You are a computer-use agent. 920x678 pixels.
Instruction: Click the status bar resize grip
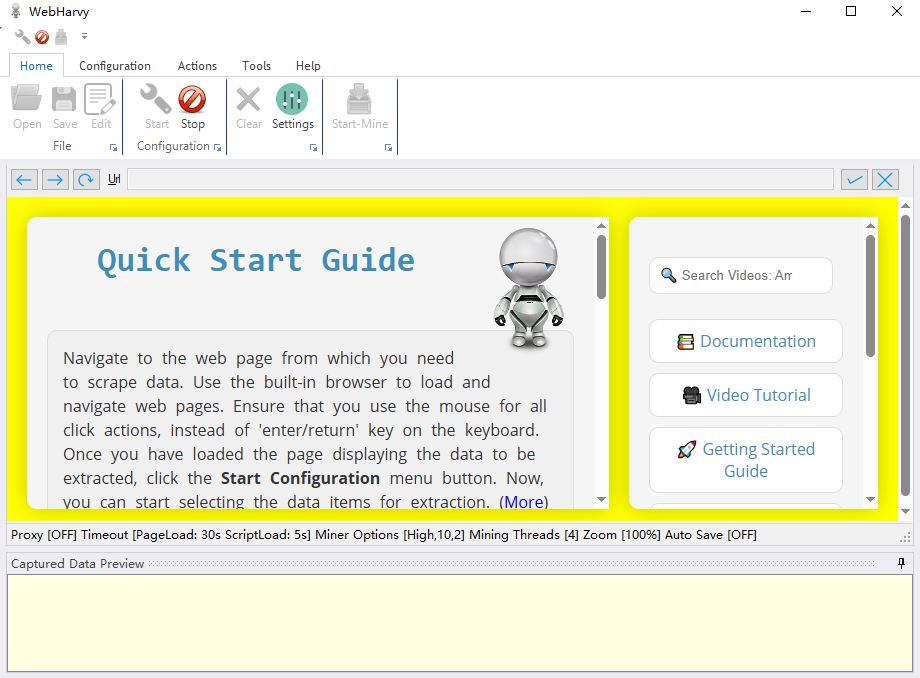coord(905,537)
